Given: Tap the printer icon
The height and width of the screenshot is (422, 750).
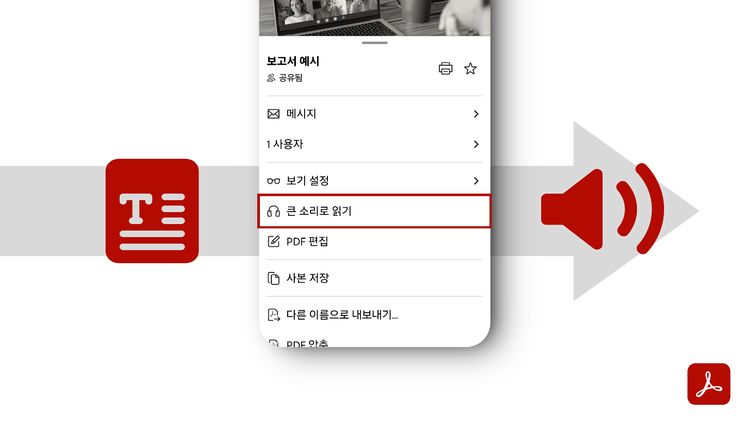Looking at the screenshot, I should pyautogui.click(x=445, y=68).
